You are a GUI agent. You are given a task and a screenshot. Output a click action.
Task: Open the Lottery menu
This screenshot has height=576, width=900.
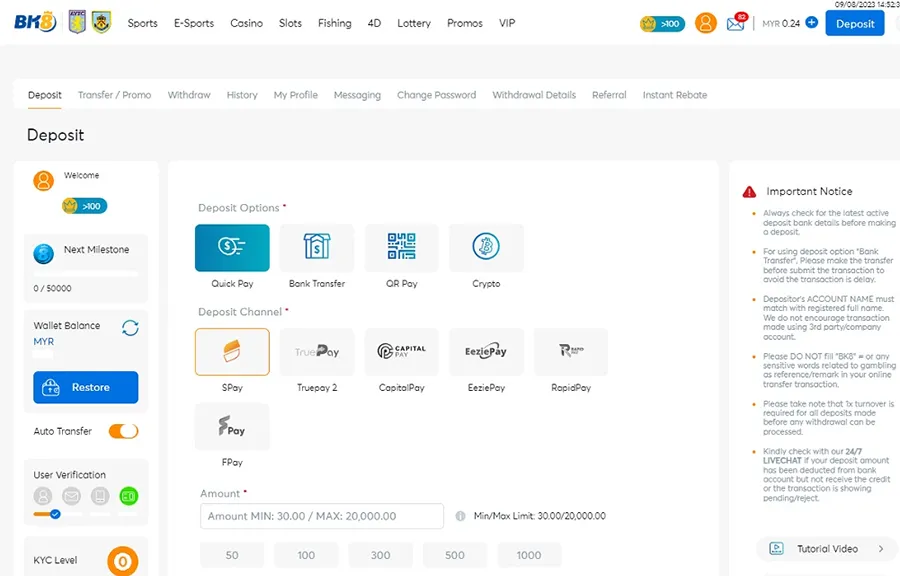[414, 23]
